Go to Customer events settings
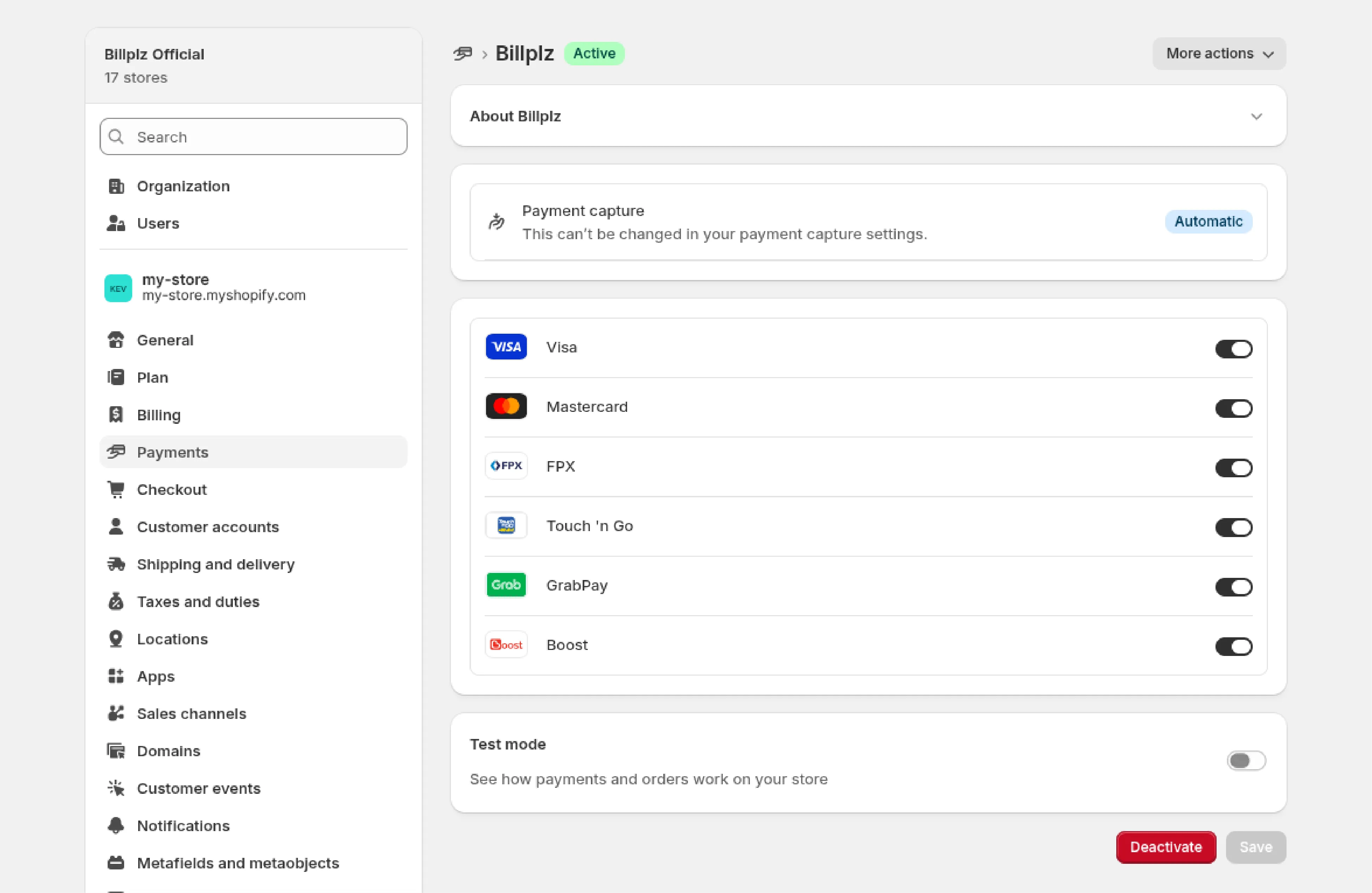The image size is (1372, 893). click(254, 788)
